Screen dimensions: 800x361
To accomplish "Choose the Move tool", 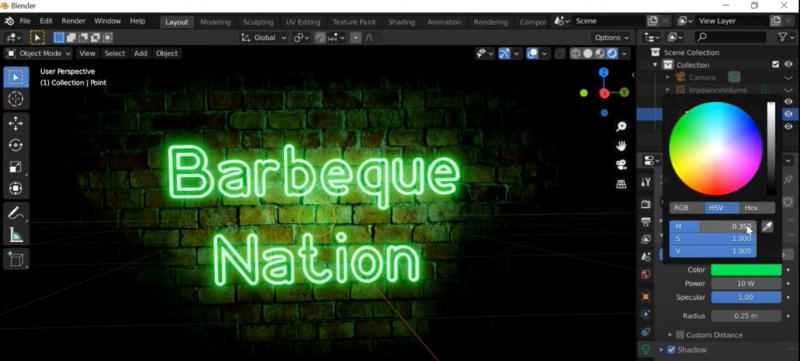I will tap(16, 123).
